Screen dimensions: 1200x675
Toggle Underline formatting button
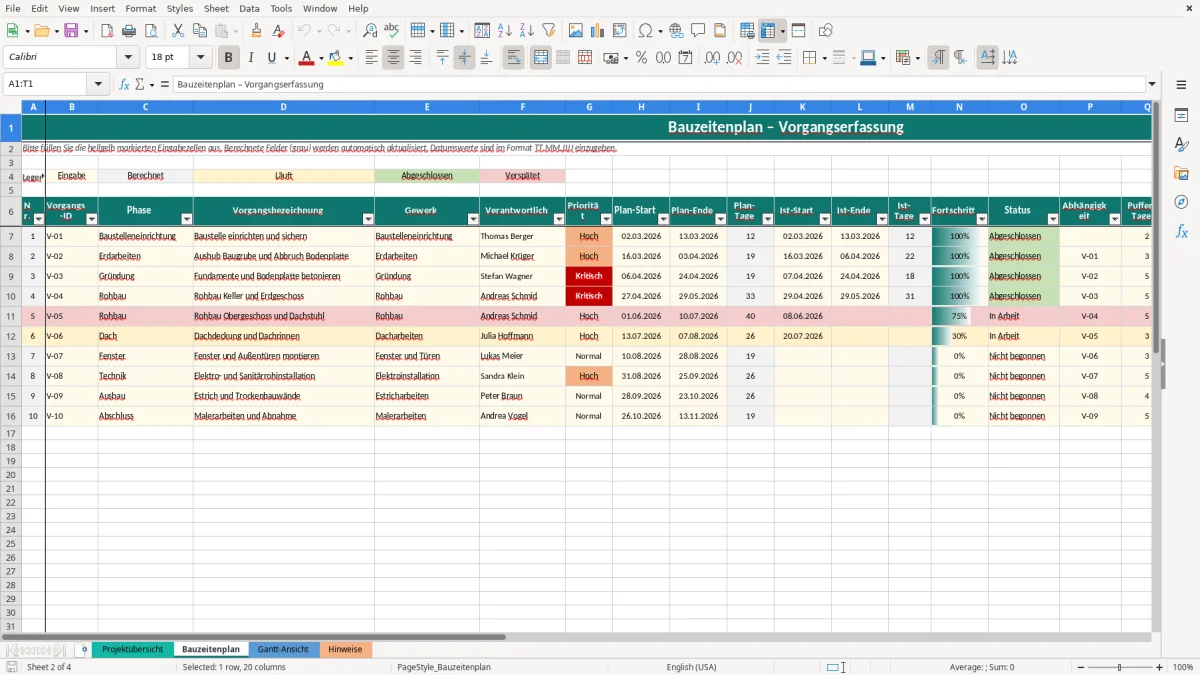click(272, 58)
